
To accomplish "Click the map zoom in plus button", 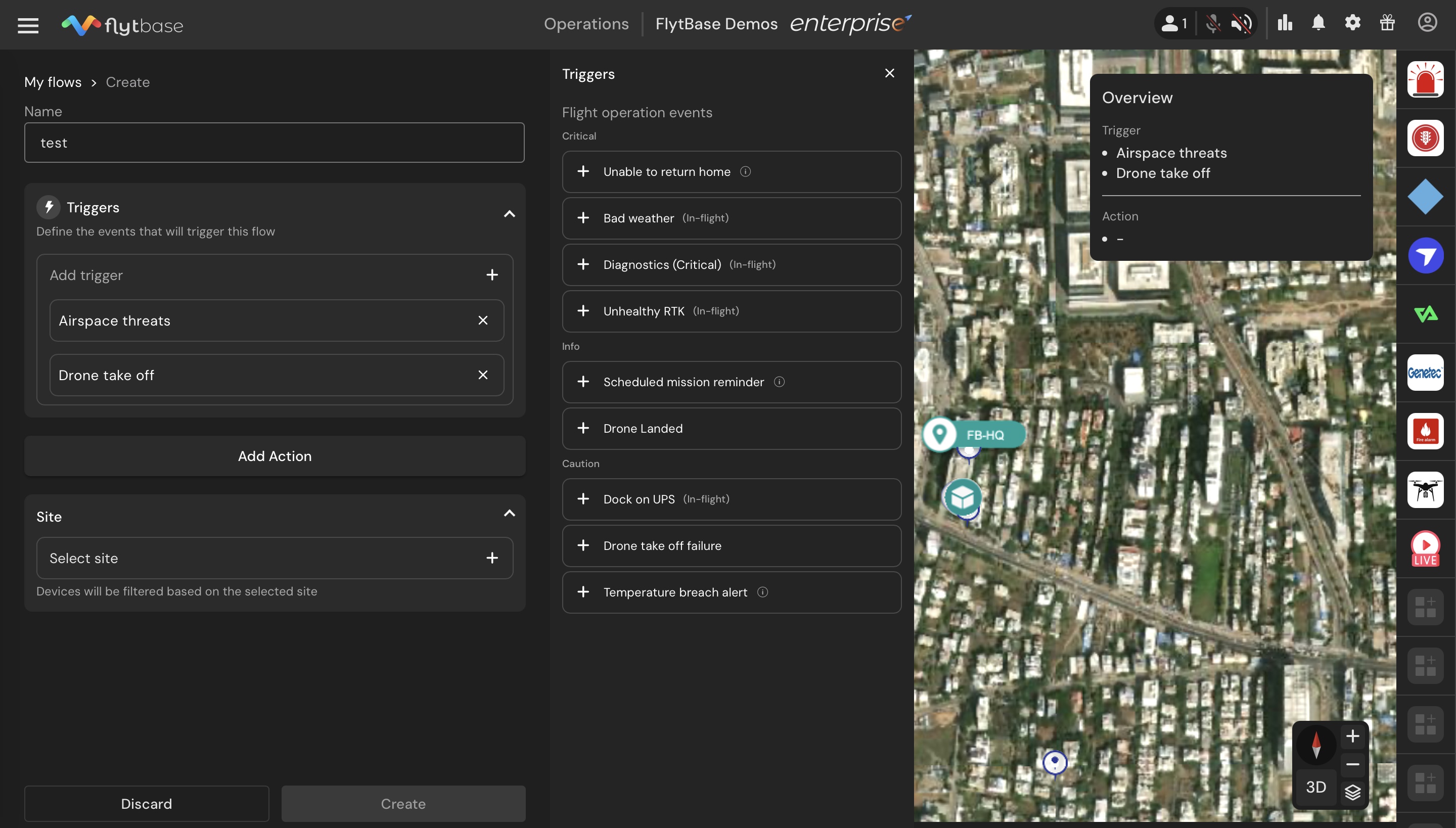I will point(1352,737).
